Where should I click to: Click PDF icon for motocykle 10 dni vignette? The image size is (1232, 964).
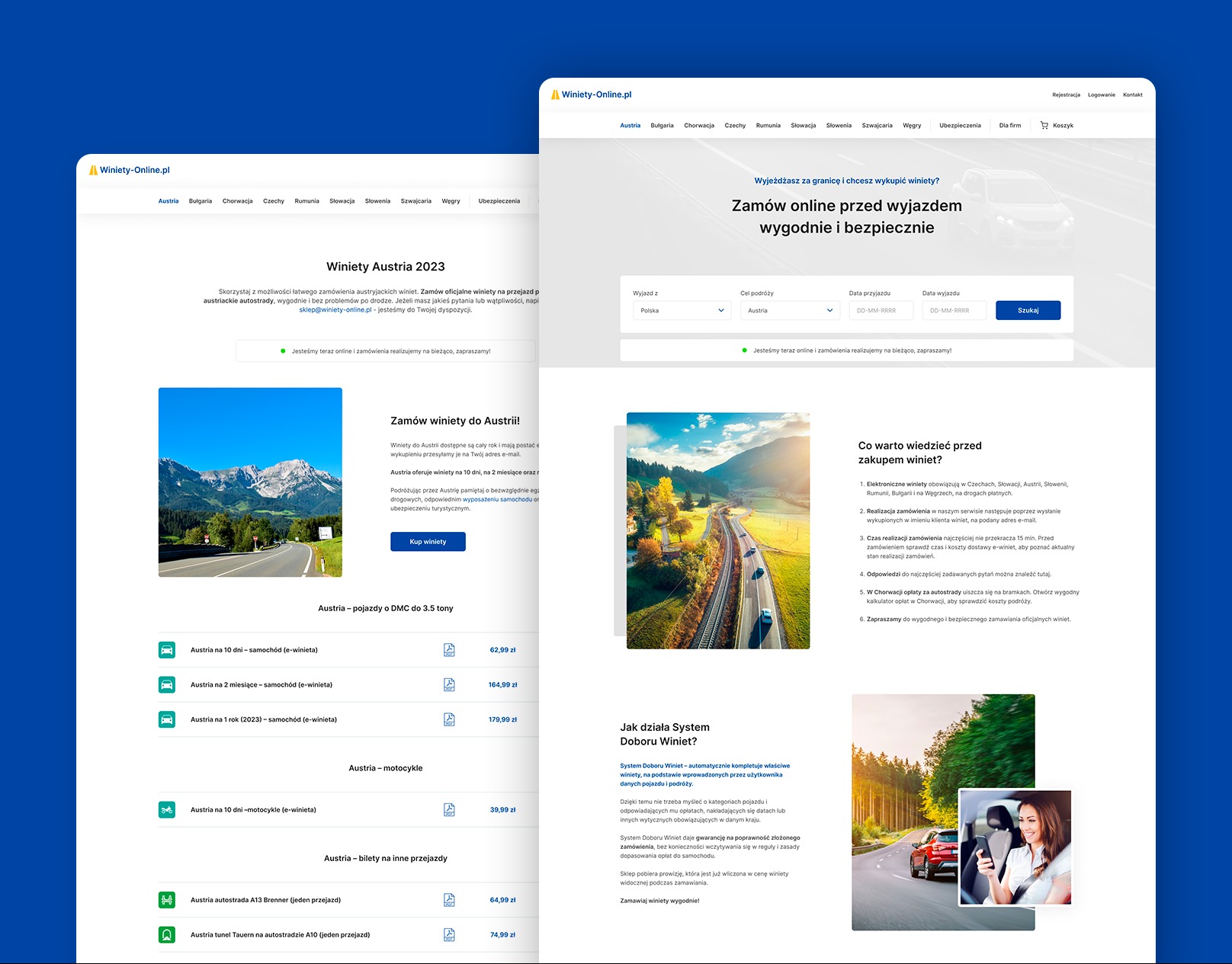(x=449, y=810)
